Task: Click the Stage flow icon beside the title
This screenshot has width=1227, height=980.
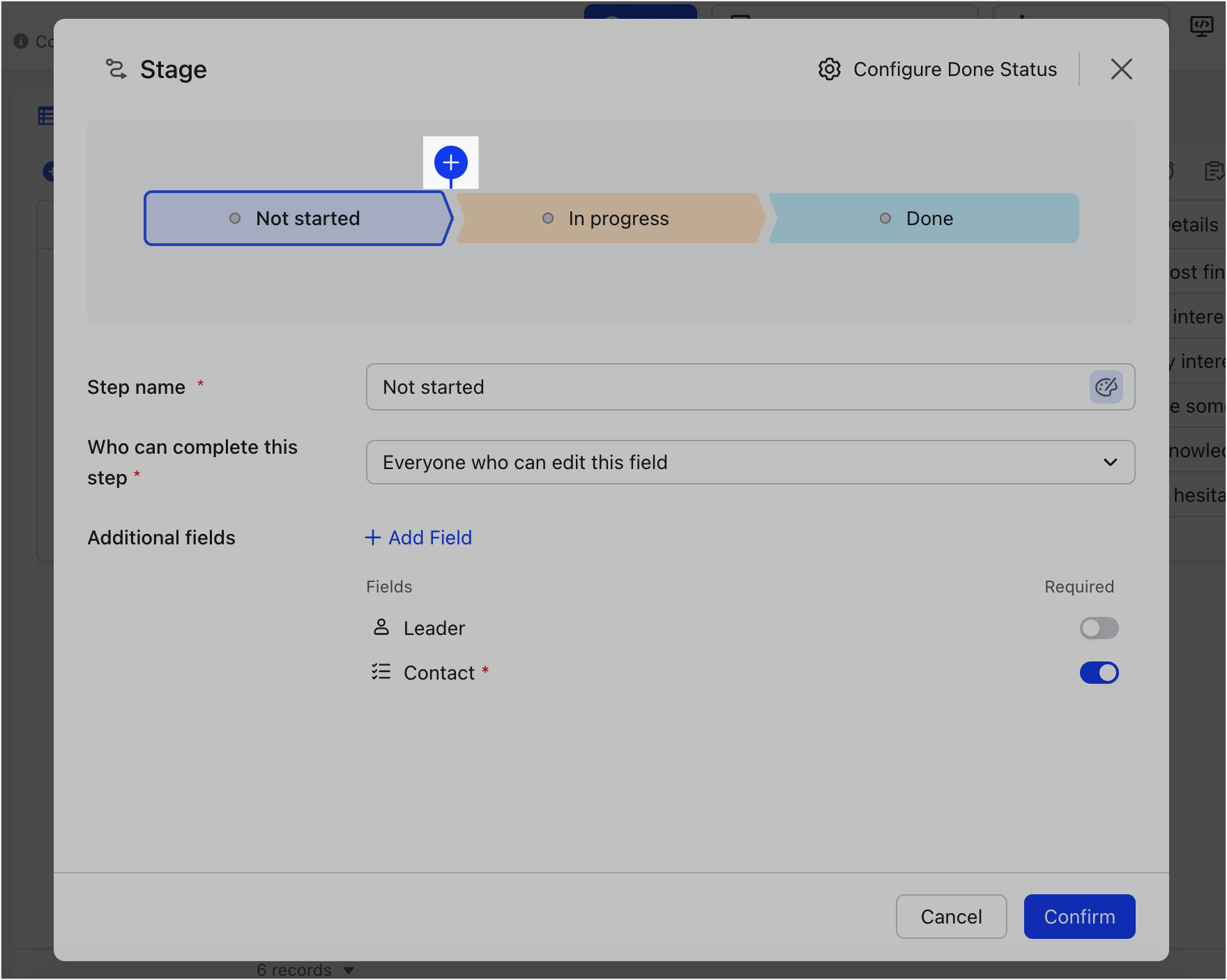Action: coord(116,69)
